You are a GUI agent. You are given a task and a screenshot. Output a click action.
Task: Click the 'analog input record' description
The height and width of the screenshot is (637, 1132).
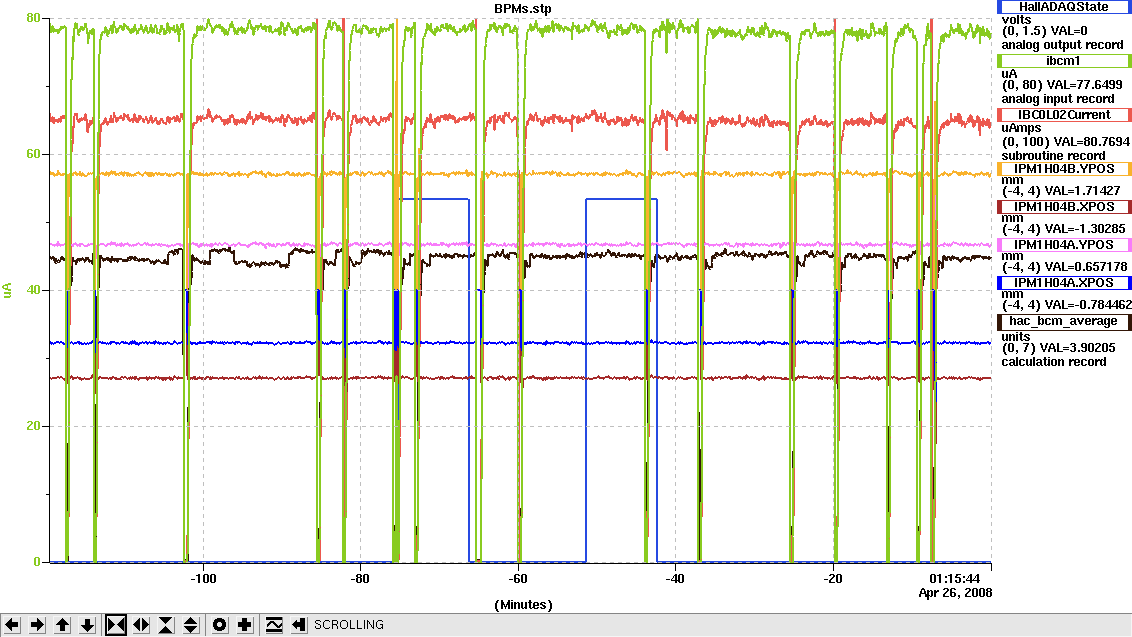[x=1058, y=99]
